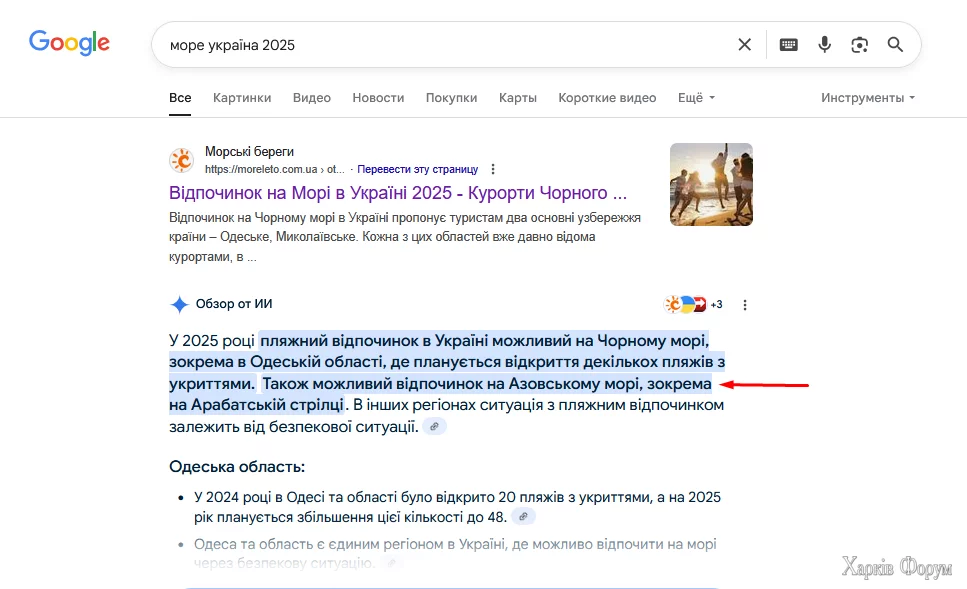The image size is (967, 589).
Task: Switch to the Покупки tab
Action: [x=451, y=97]
